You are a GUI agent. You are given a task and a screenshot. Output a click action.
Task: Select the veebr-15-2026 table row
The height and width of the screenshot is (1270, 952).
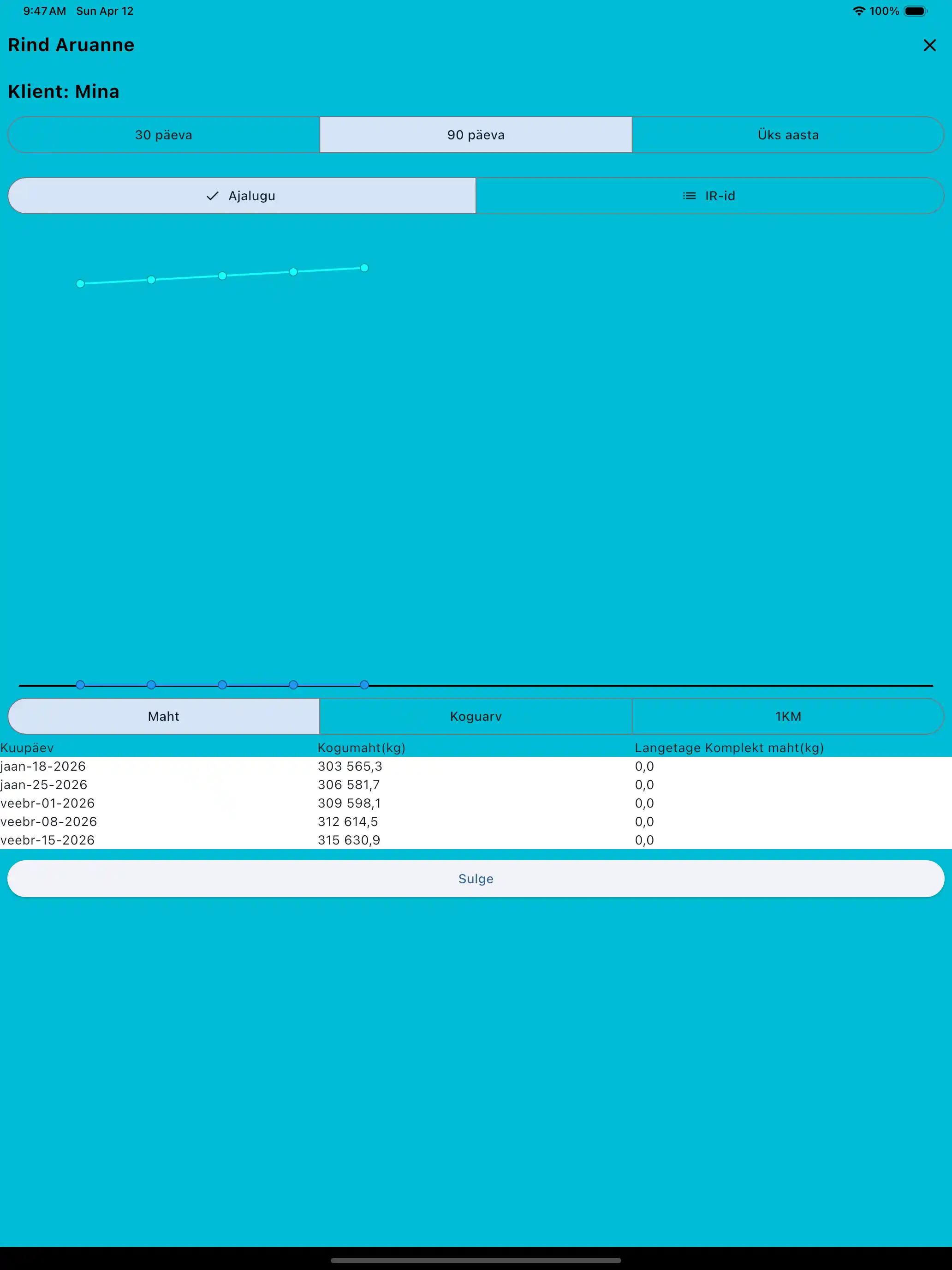pyautogui.click(x=48, y=840)
